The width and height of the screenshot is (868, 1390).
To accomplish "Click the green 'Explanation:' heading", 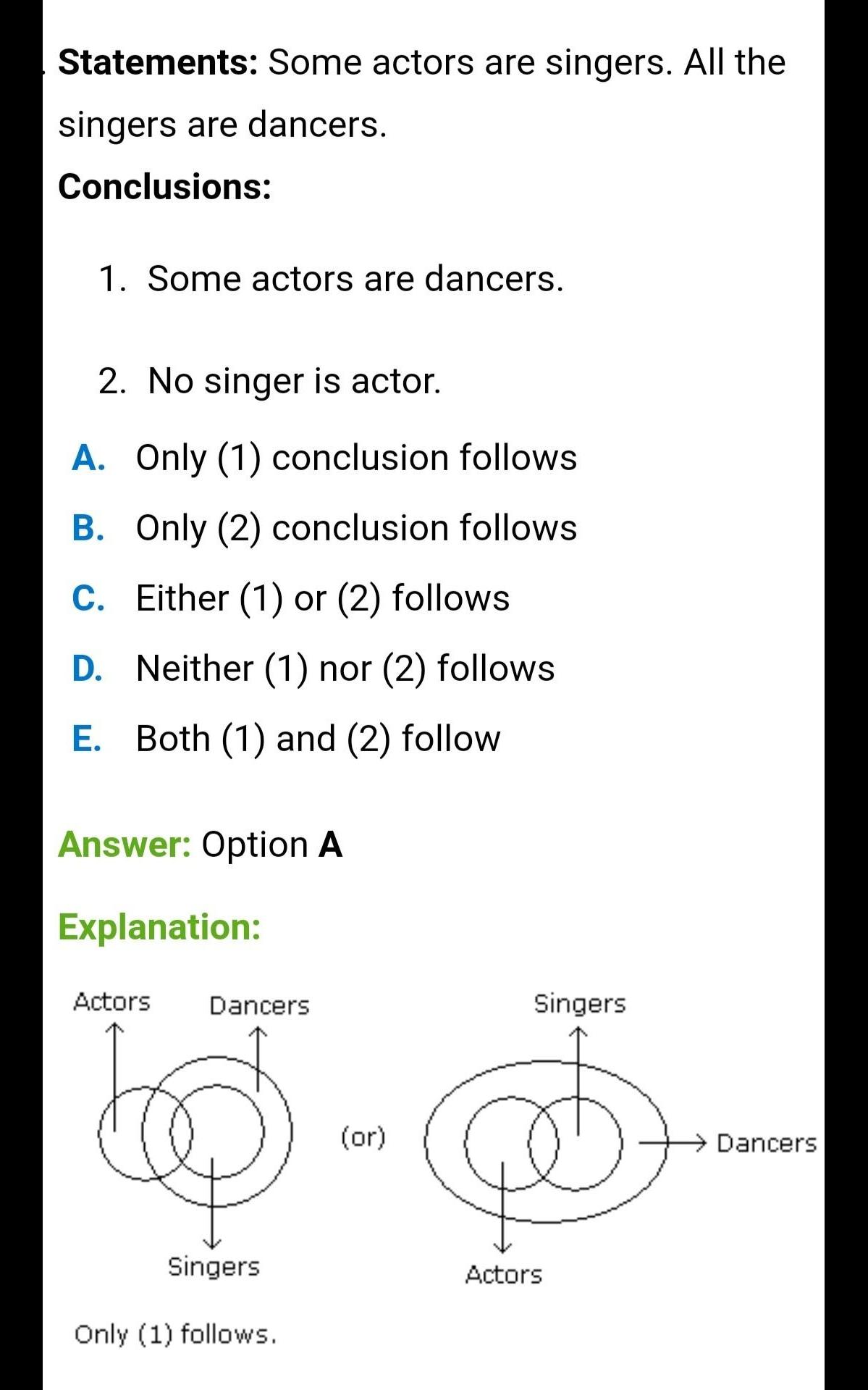I will coord(159,927).
